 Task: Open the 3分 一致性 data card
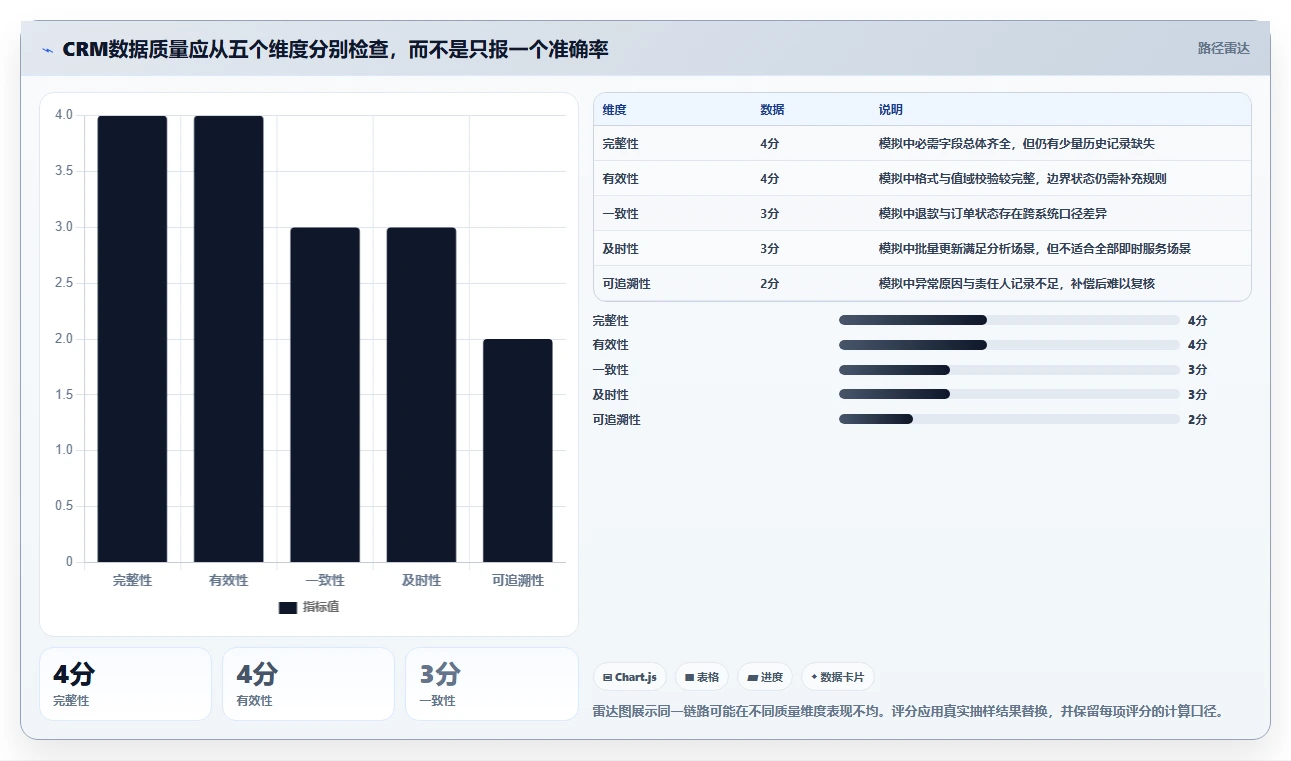tap(491, 684)
